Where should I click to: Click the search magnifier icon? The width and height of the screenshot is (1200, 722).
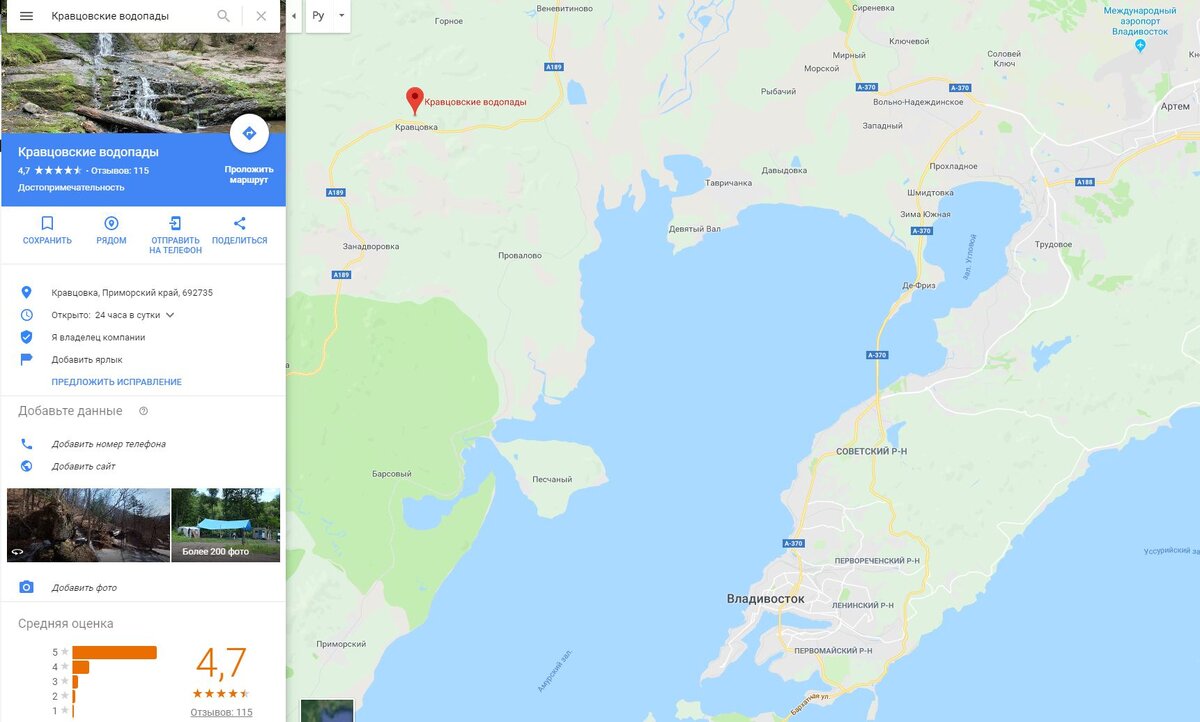pyautogui.click(x=224, y=16)
